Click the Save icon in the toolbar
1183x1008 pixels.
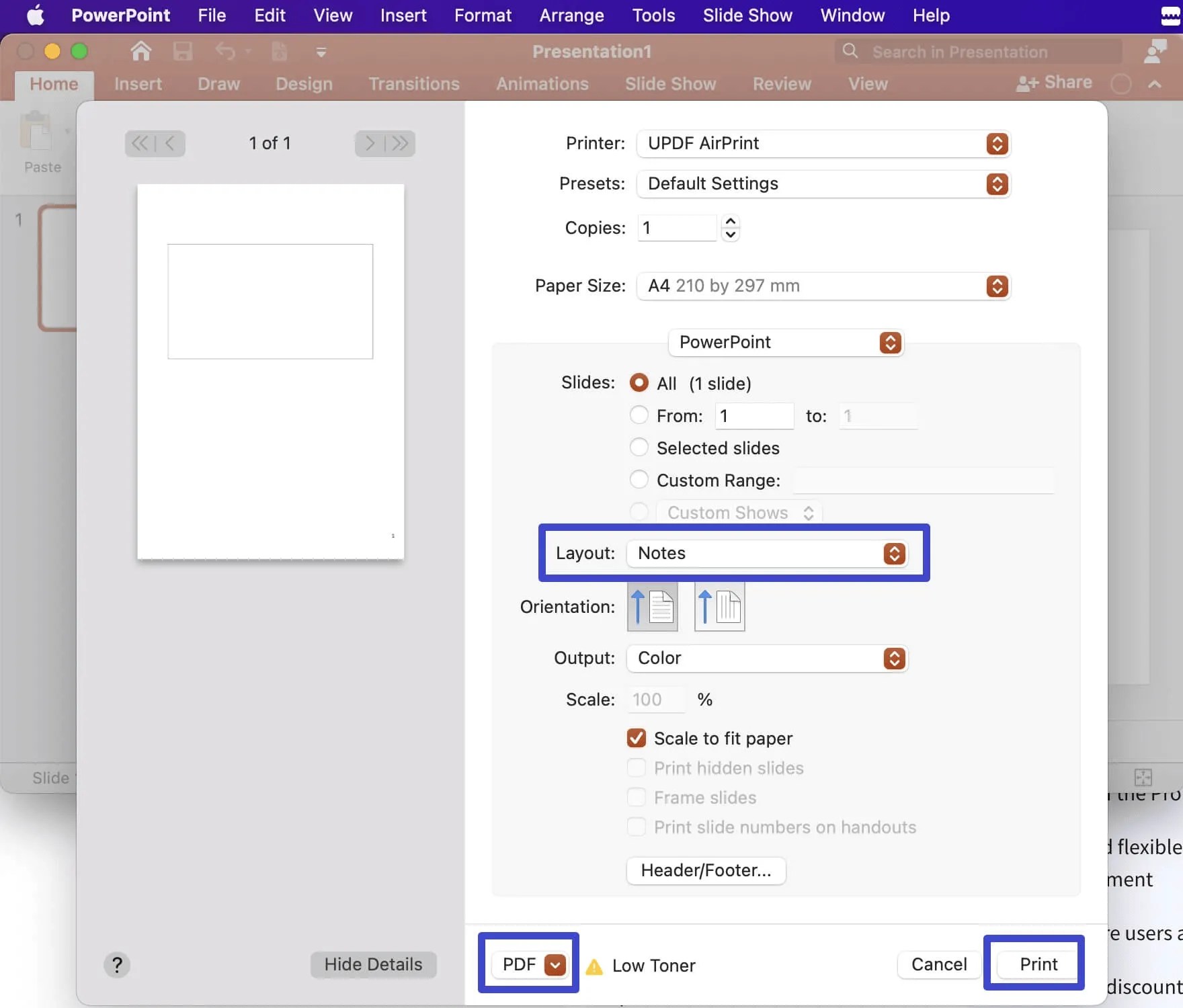[x=182, y=51]
